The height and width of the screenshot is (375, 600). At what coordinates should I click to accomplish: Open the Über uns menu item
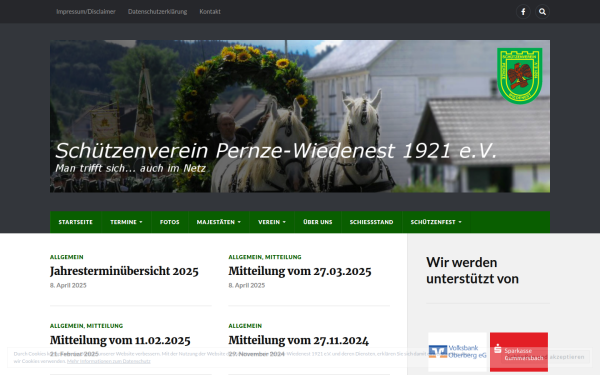tap(318, 222)
